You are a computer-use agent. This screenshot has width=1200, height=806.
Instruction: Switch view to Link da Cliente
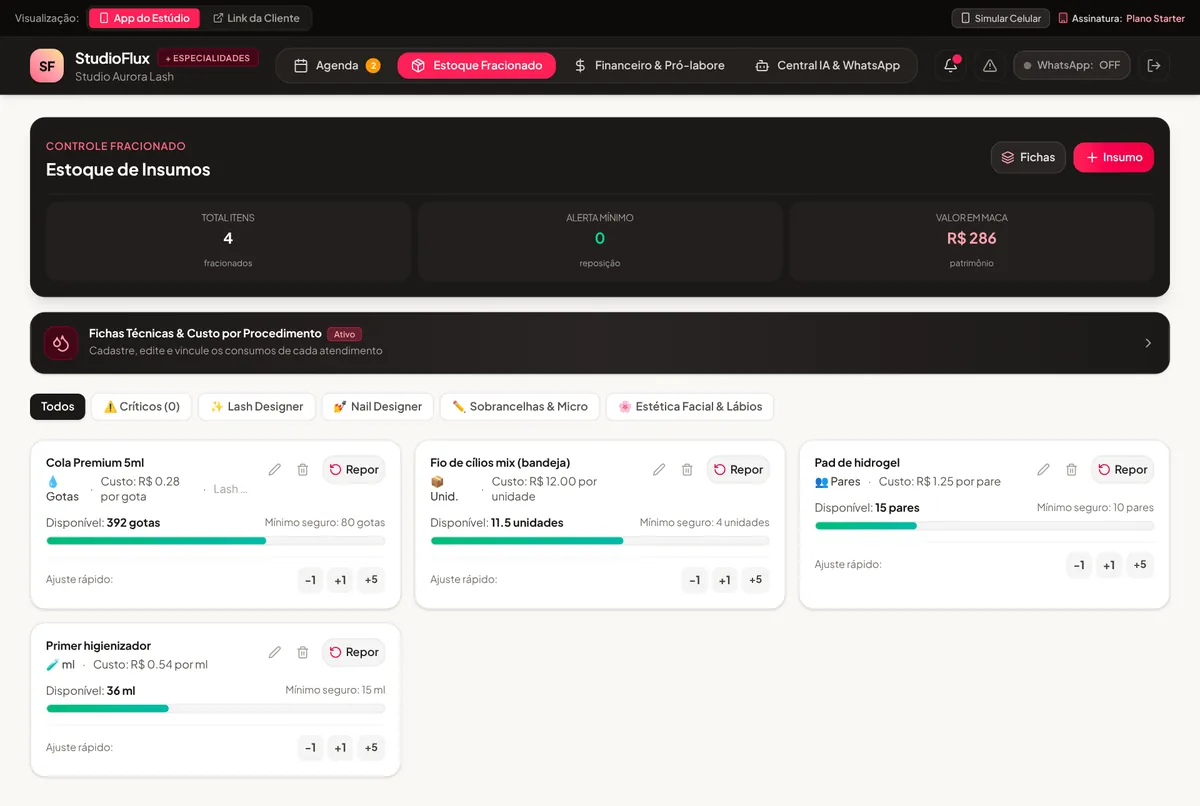click(x=256, y=18)
